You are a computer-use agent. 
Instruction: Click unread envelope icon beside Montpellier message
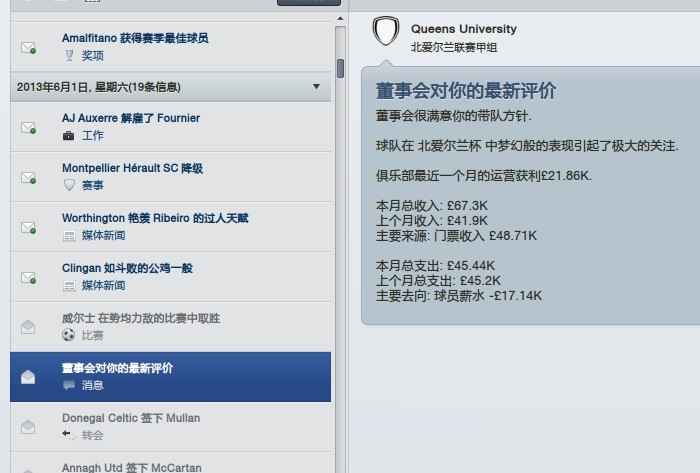click(29, 178)
